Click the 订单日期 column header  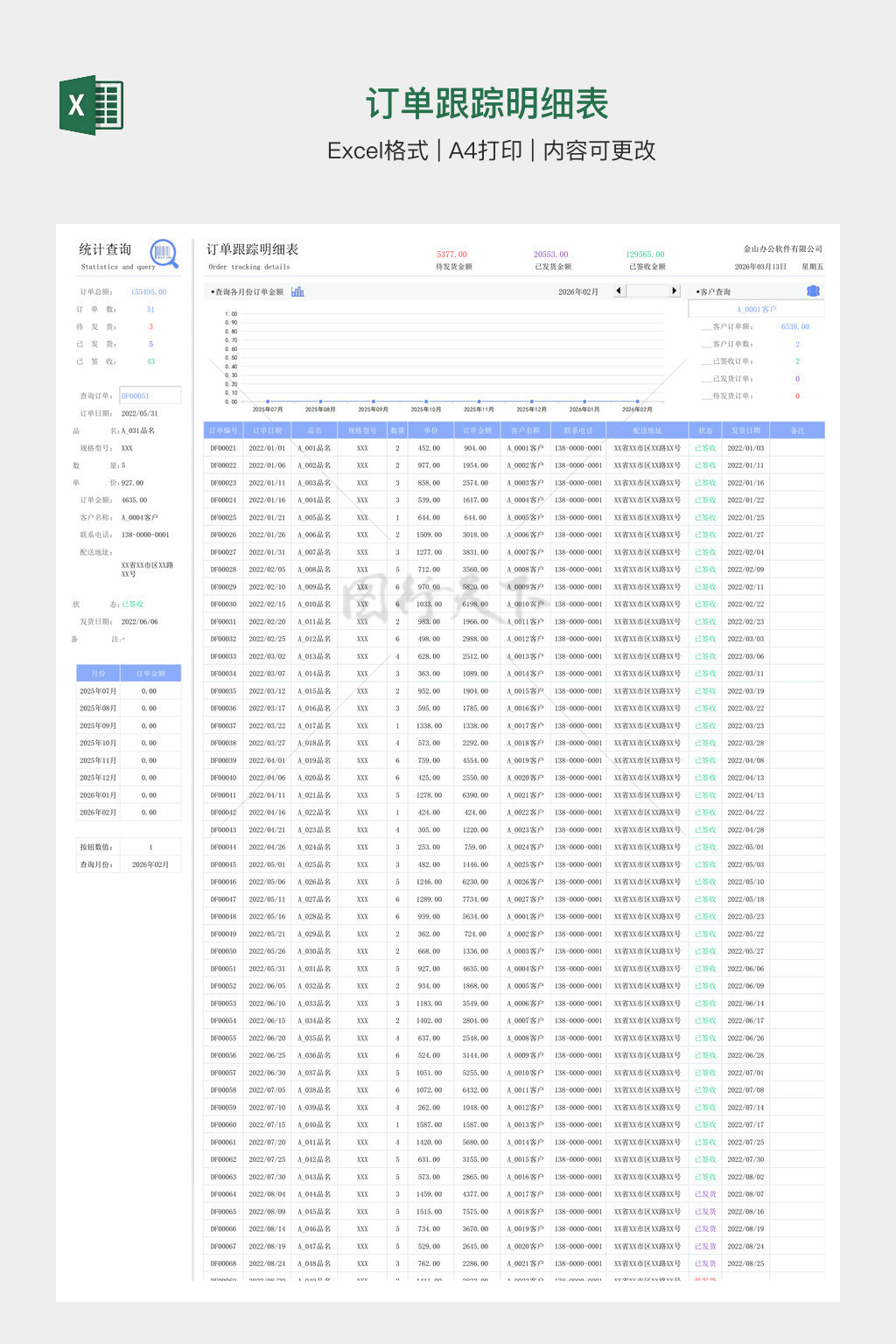[x=267, y=430]
